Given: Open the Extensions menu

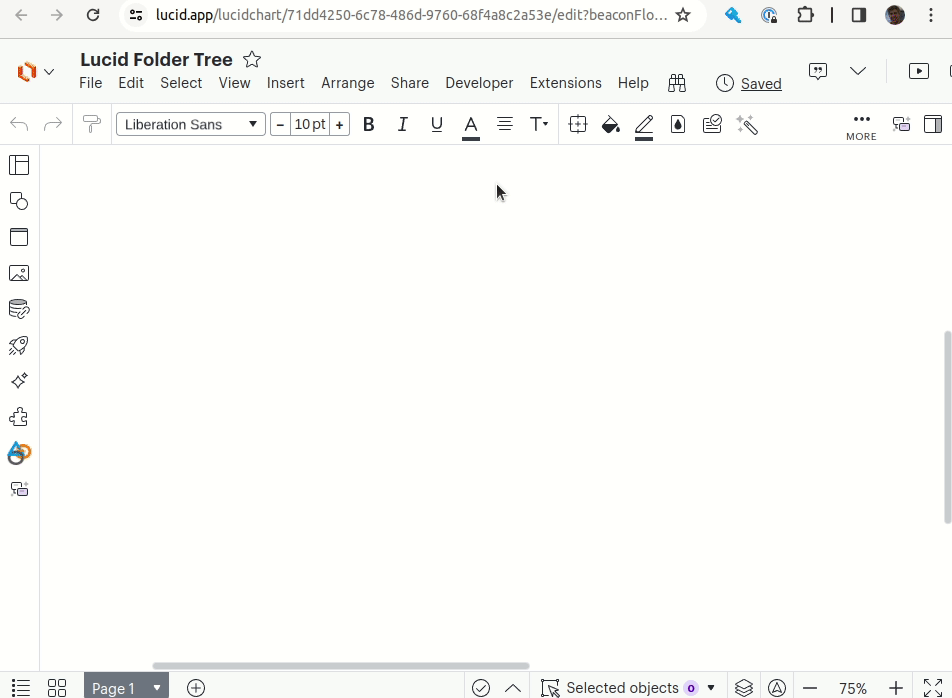Looking at the screenshot, I should [x=565, y=83].
